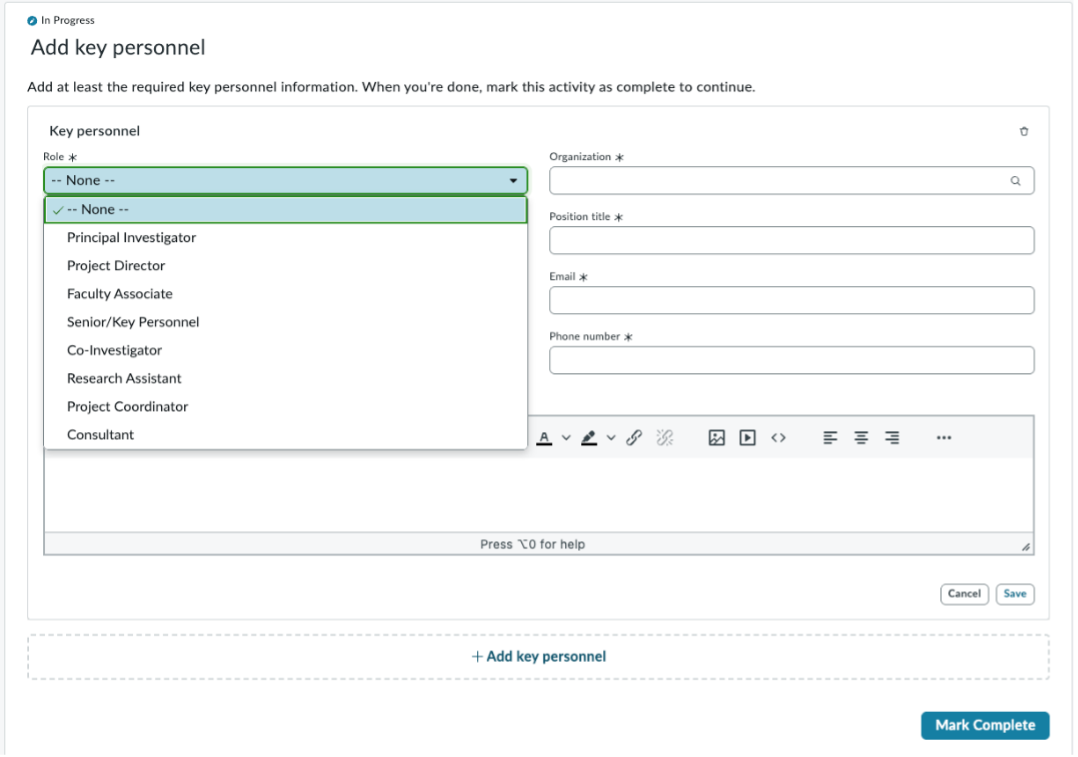Align text center
The width and height of the screenshot is (1078, 757).
[x=861, y=438]
